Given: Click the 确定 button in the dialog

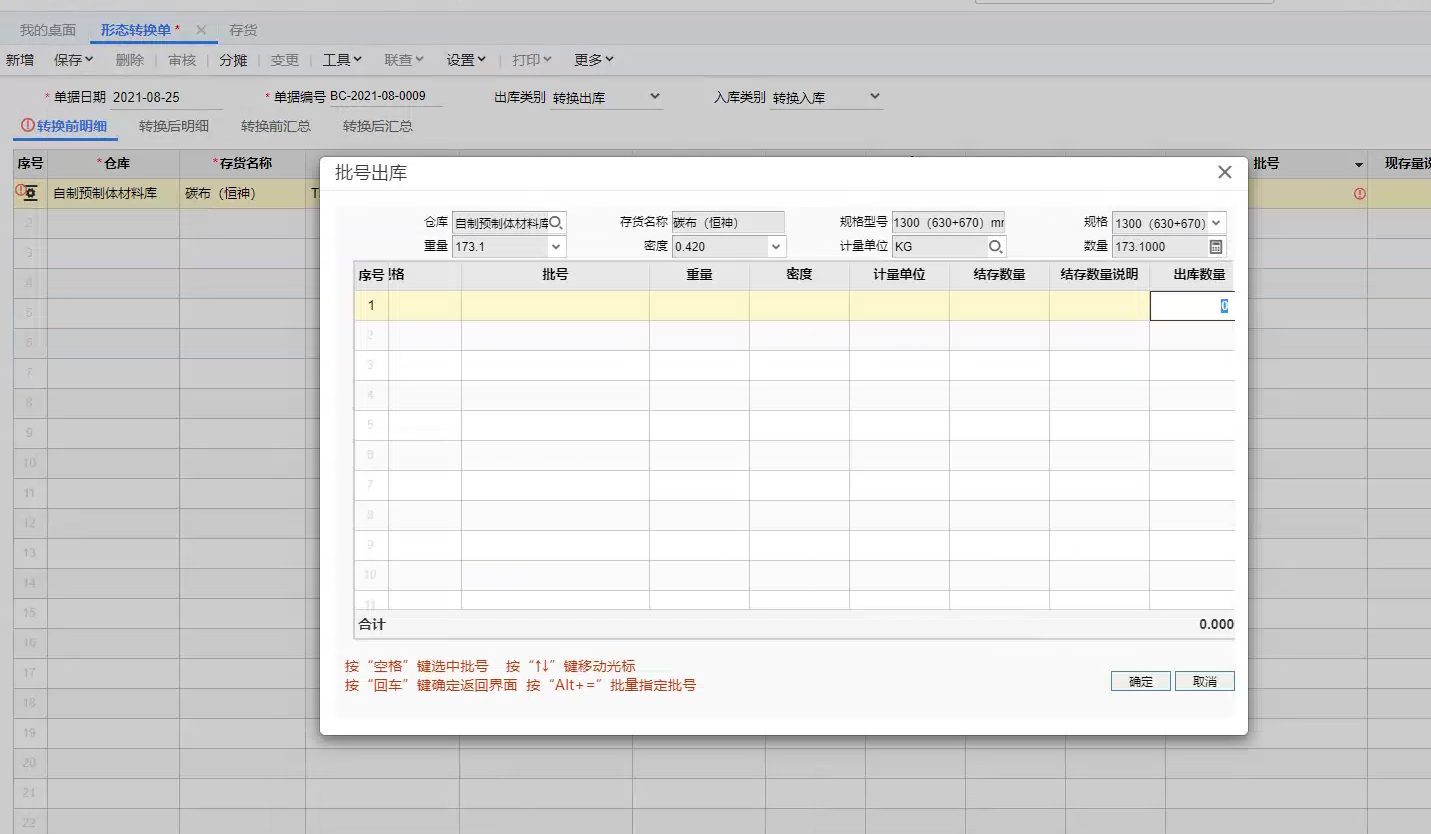Looking at the screenshot, I should pos(1141,681).
